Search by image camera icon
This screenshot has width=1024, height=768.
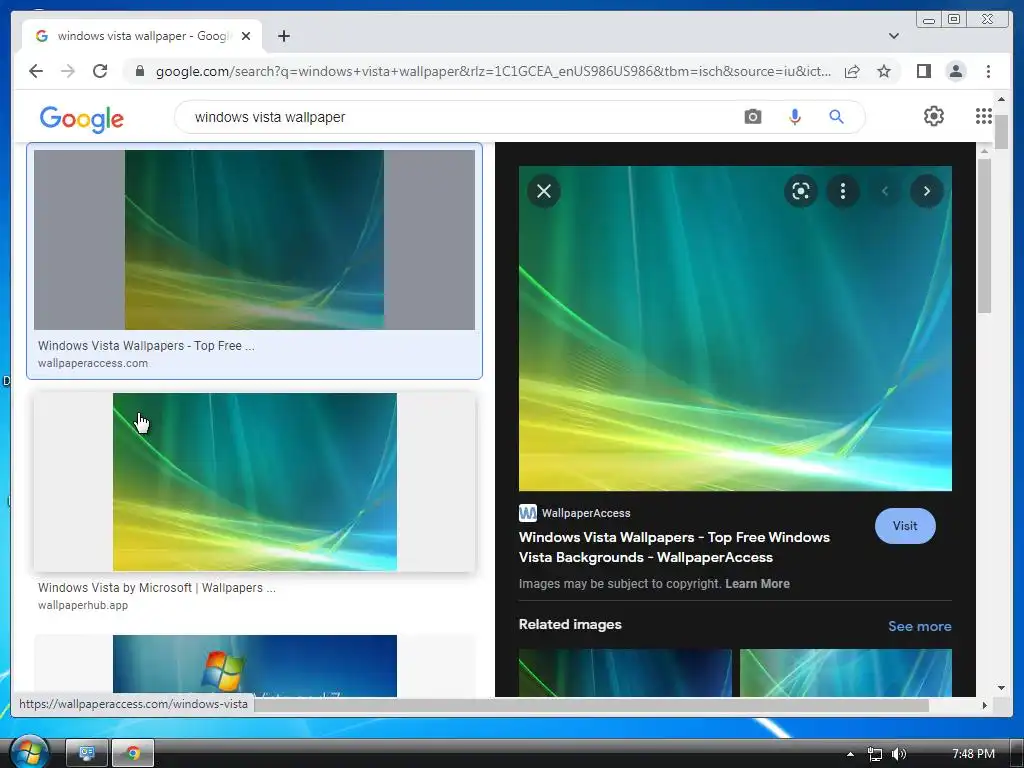tap(752, 117)
